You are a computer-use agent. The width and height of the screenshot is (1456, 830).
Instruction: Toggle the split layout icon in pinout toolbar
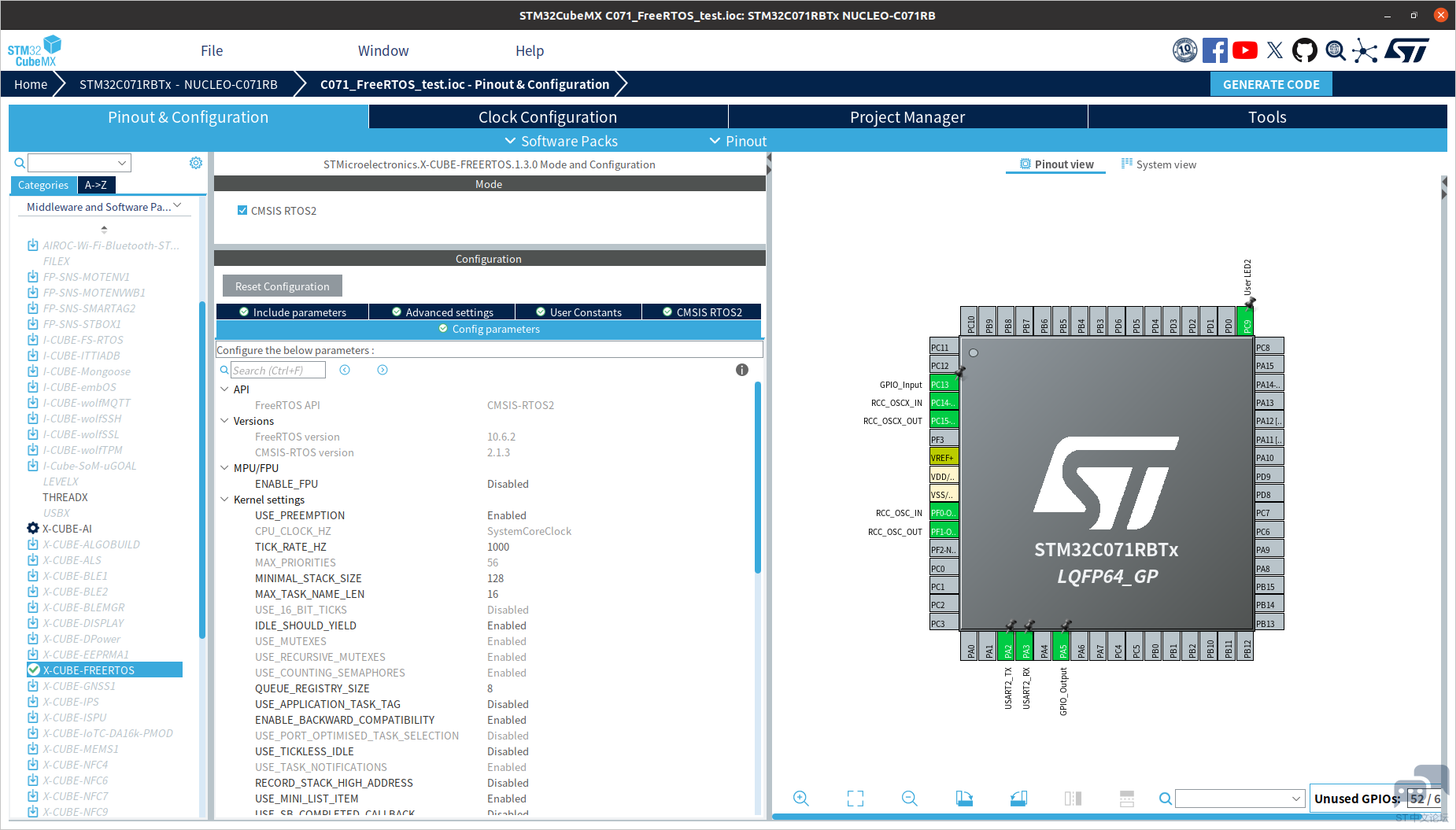pos(1127,799)
